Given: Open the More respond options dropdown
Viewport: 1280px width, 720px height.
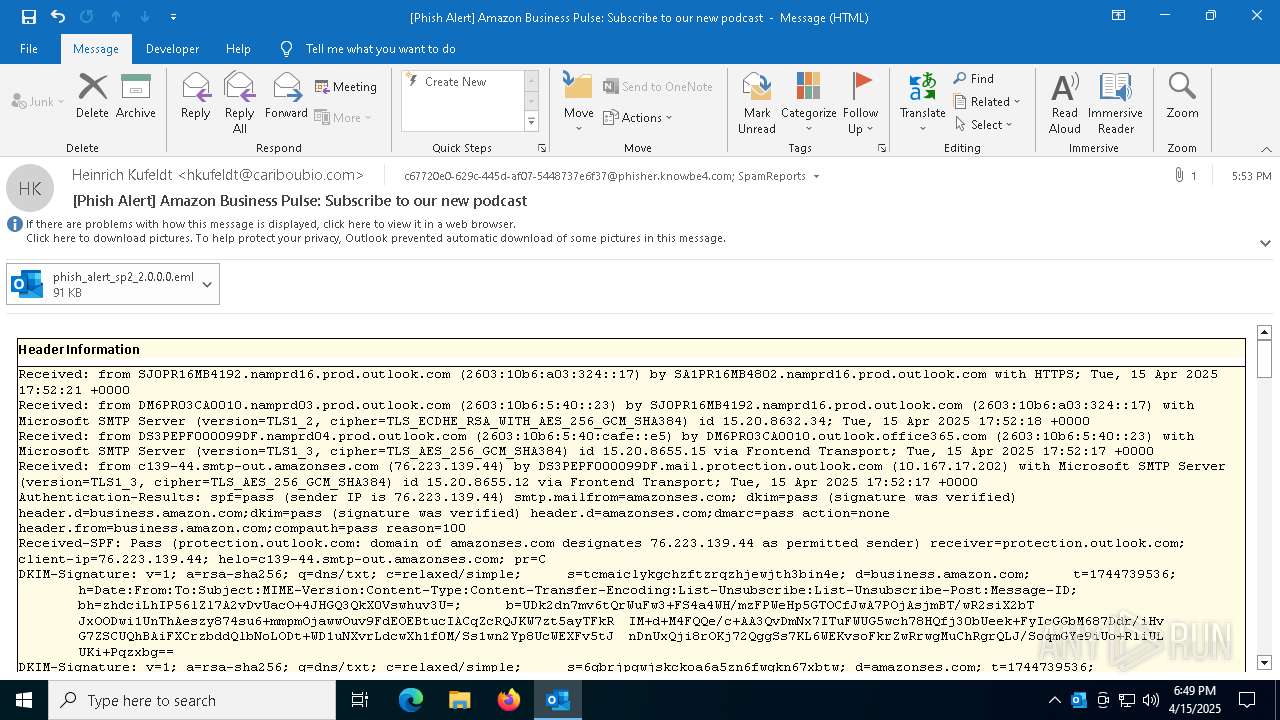Looking at the screenshot, I should [x=343, y=117].
